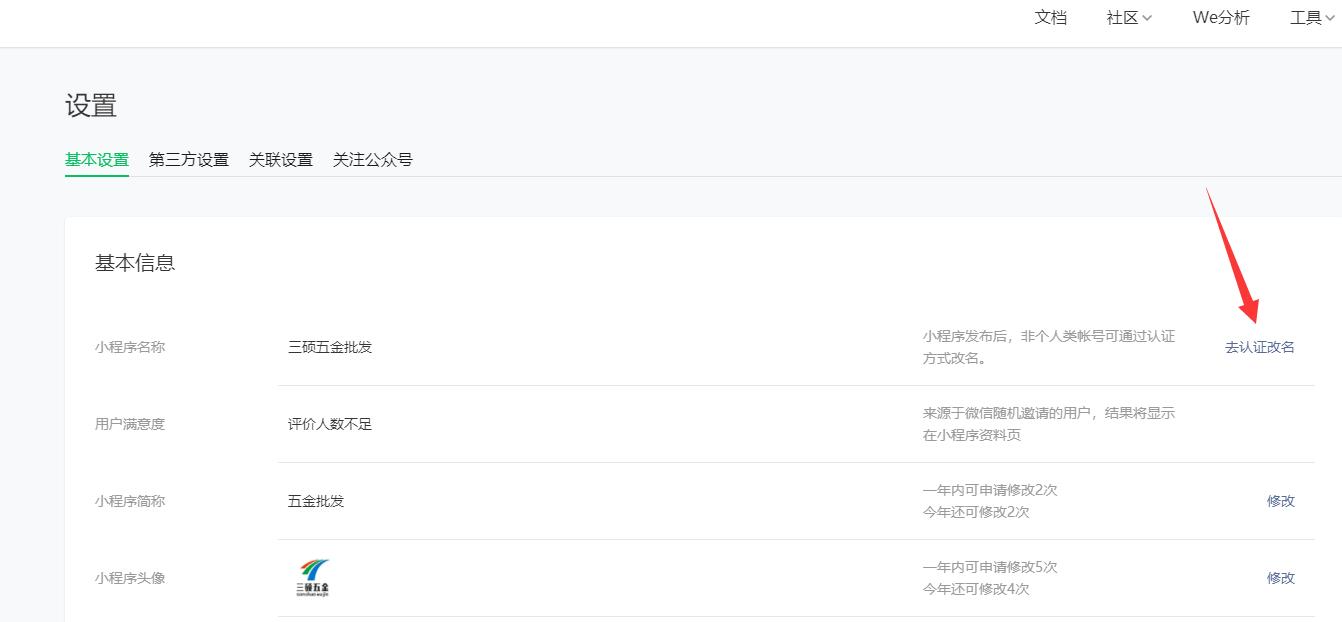The height and width of the screenshot is (622, 1342).
Task: Expand the 社区 dropdown chevron
Action: [x=1147, y=18]
